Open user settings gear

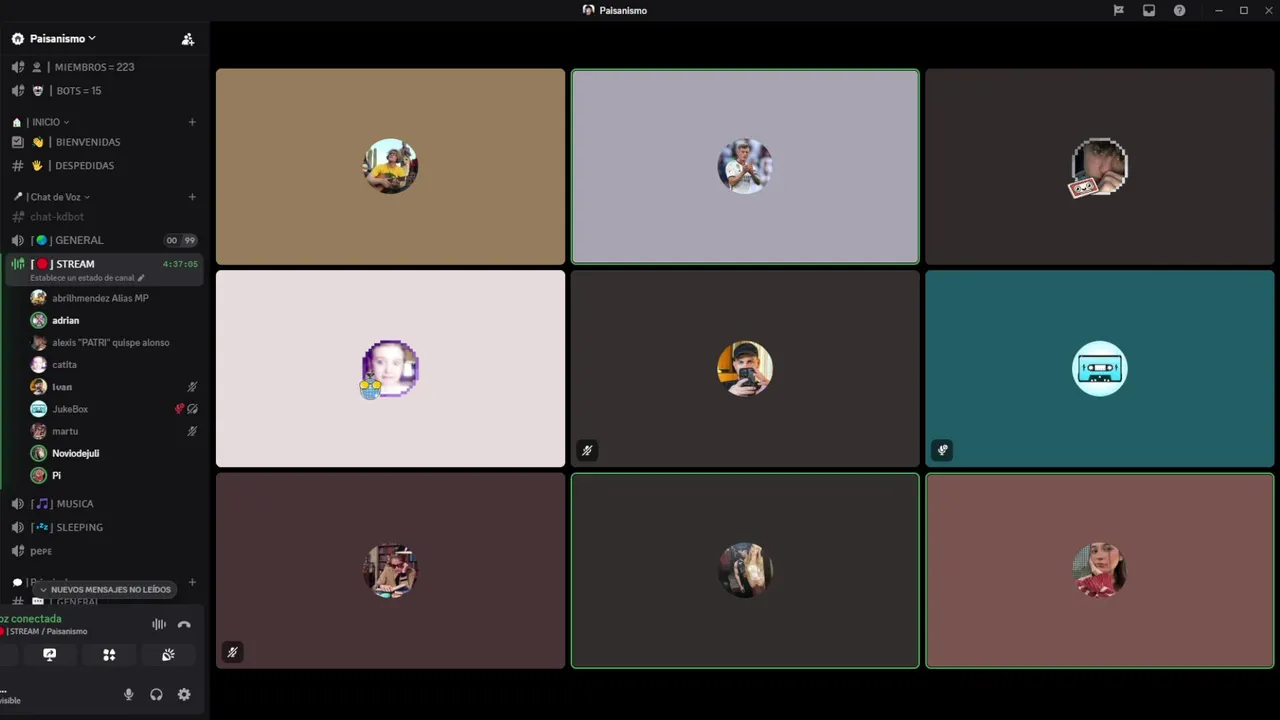pyautogui.click(x=184, y=694)
